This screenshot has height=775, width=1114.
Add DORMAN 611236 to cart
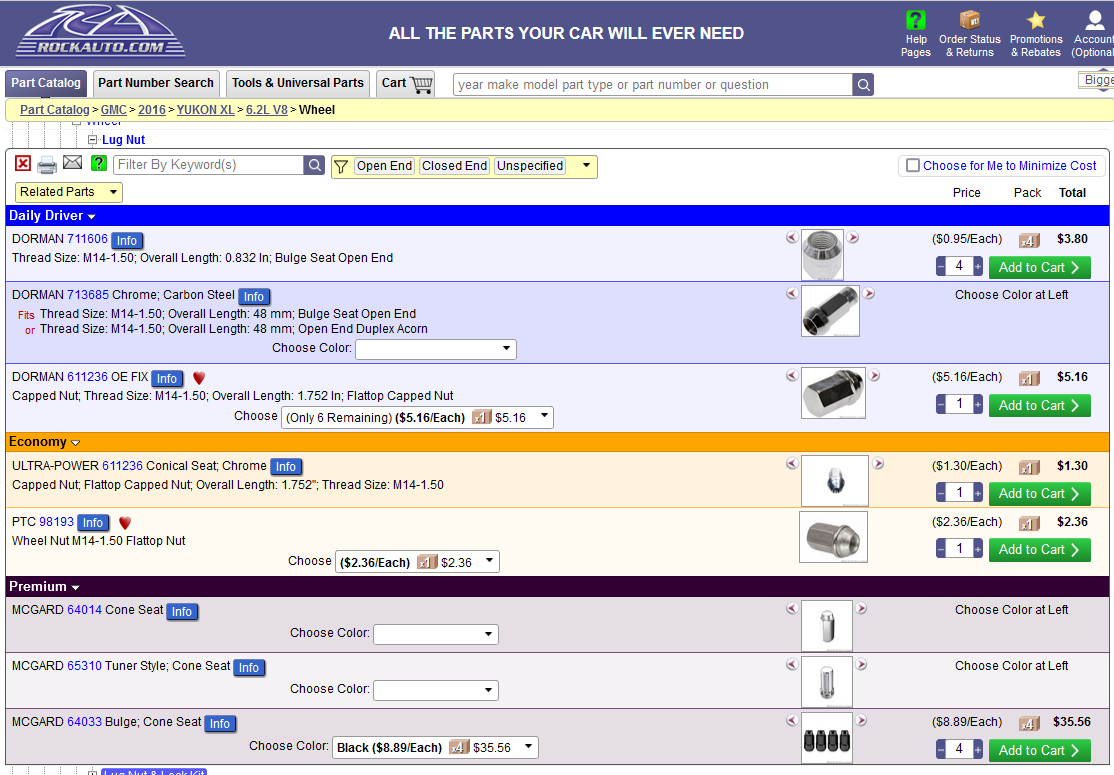point(1039,405)
